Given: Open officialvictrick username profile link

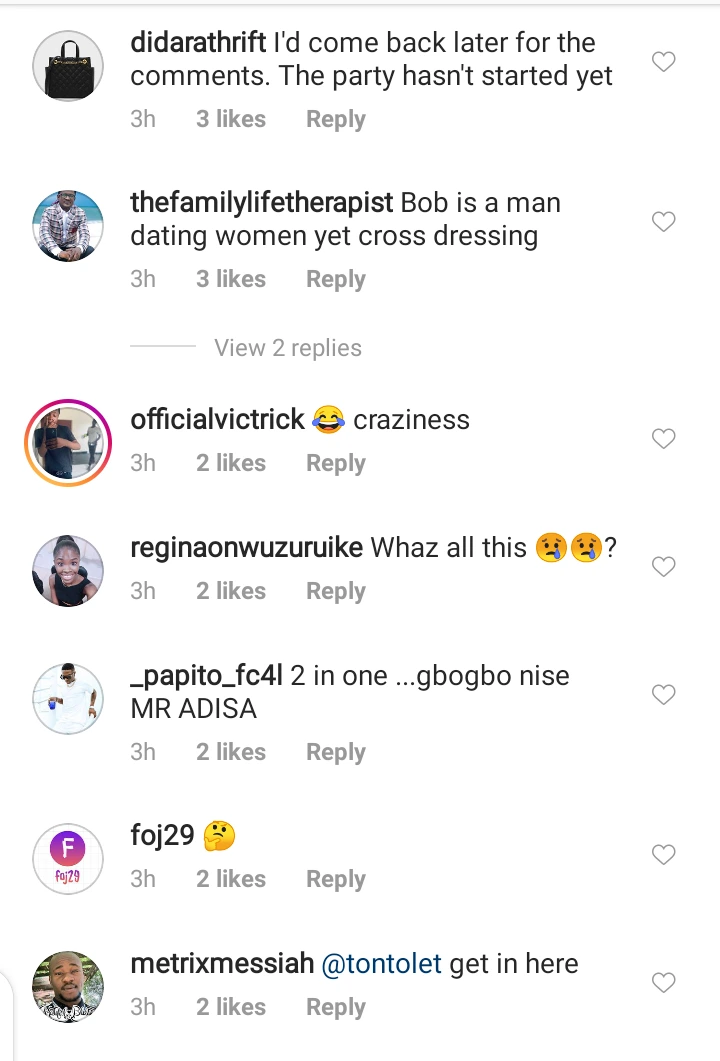Looking at the screenshot, I should (x=217, y=420).
